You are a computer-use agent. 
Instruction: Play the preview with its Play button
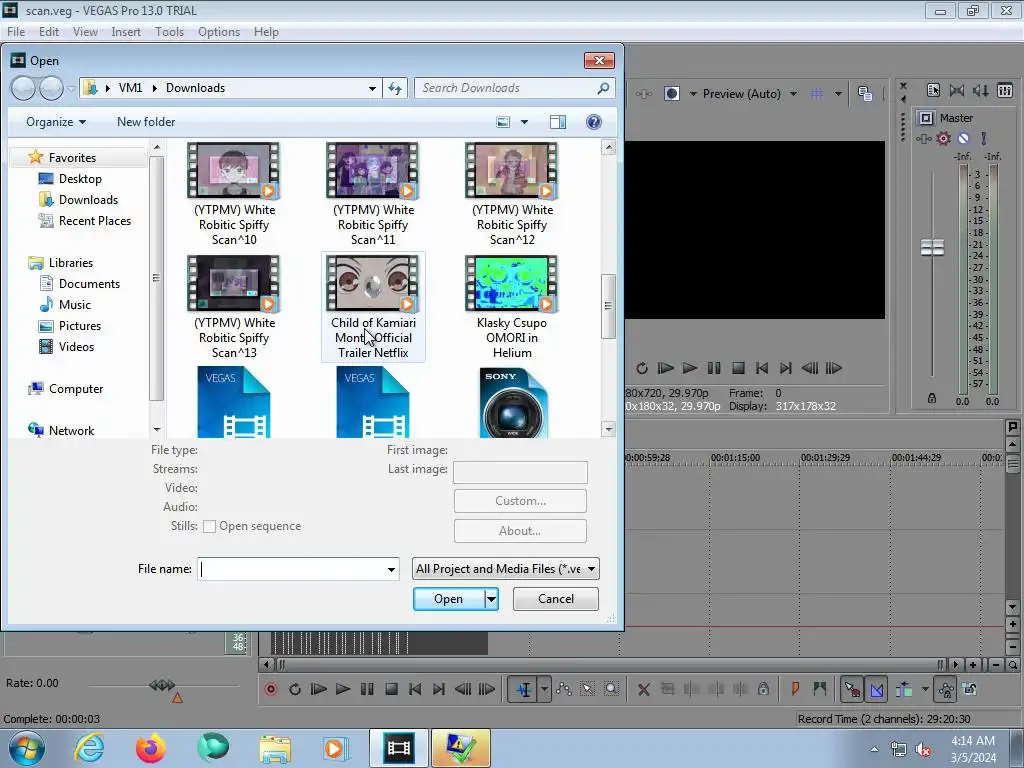click(690, 368)
